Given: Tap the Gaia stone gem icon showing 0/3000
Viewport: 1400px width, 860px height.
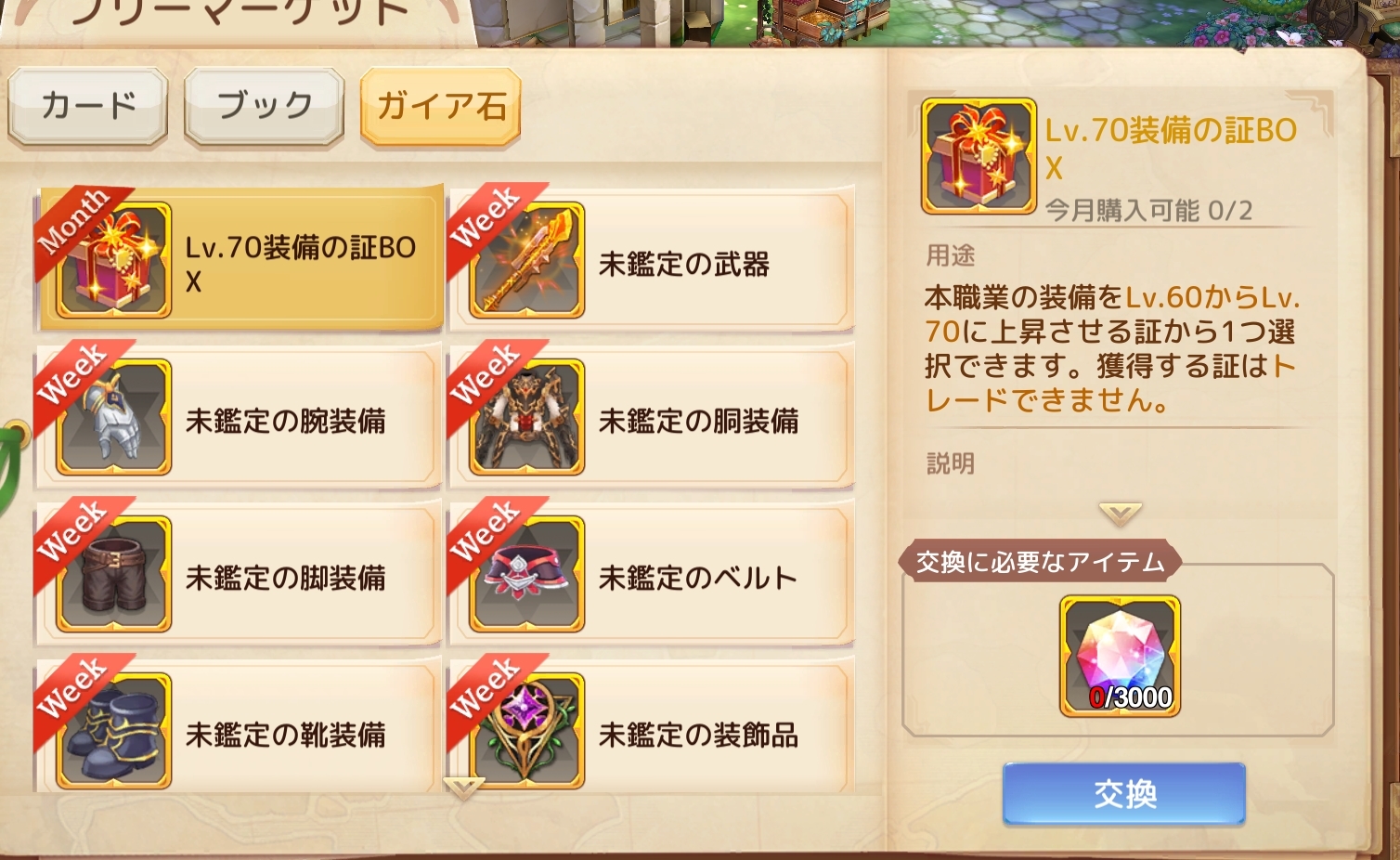Looking at the screenshot, I should tap(1121, 657).
